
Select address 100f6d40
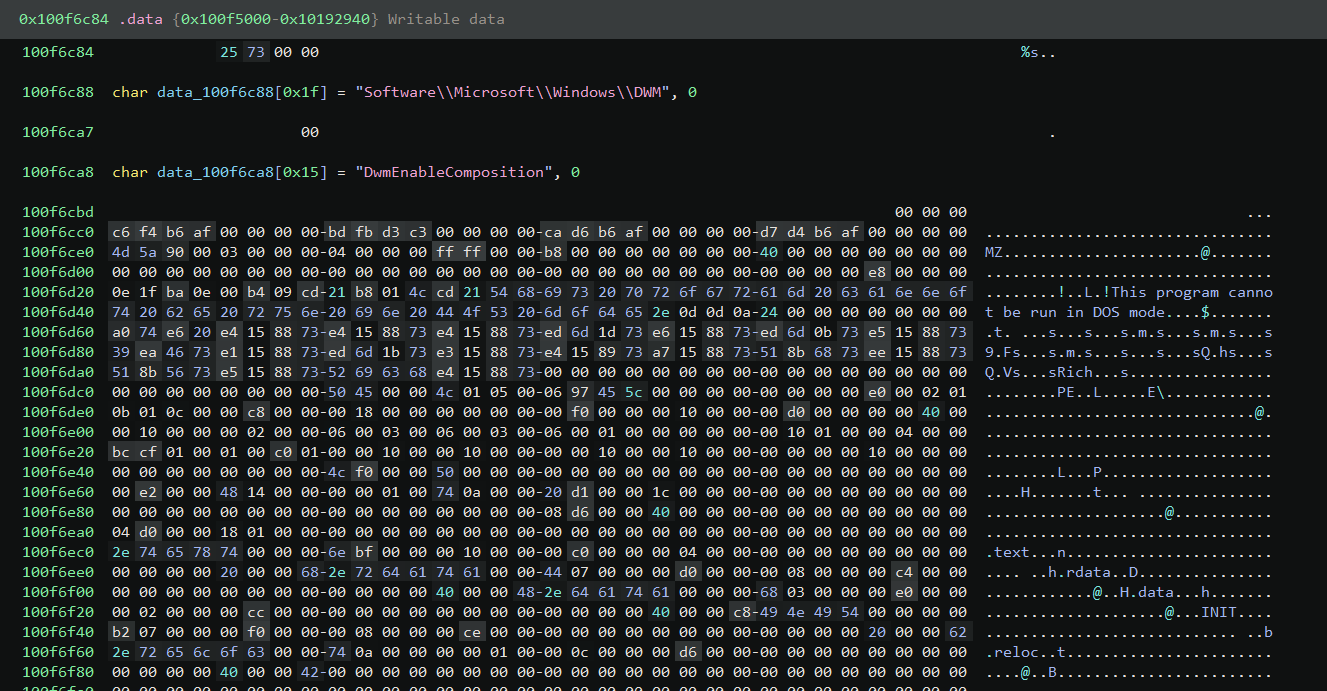coord(58,312)
